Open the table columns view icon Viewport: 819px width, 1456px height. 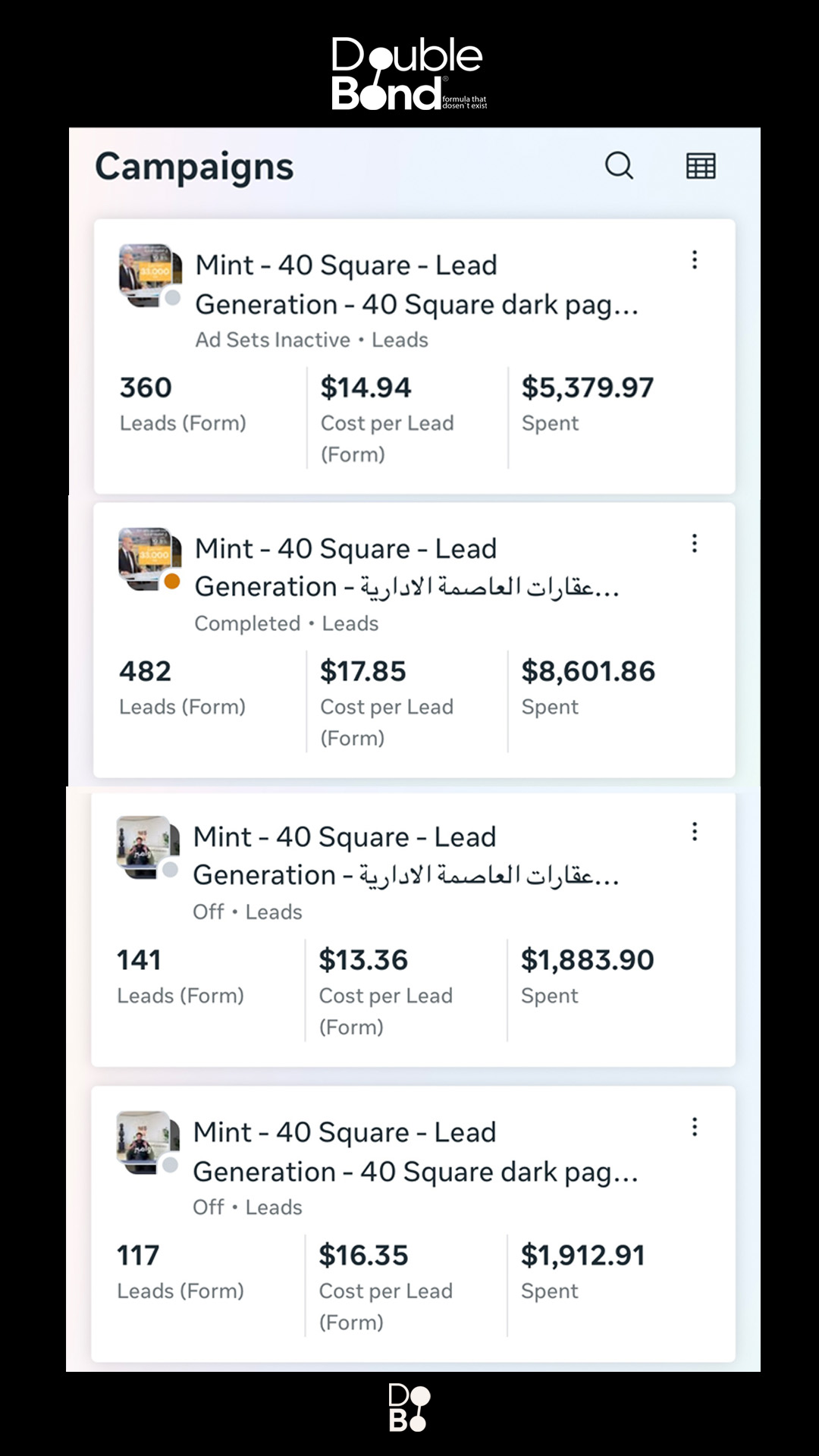pyautogui.click(x=701, y=165)
